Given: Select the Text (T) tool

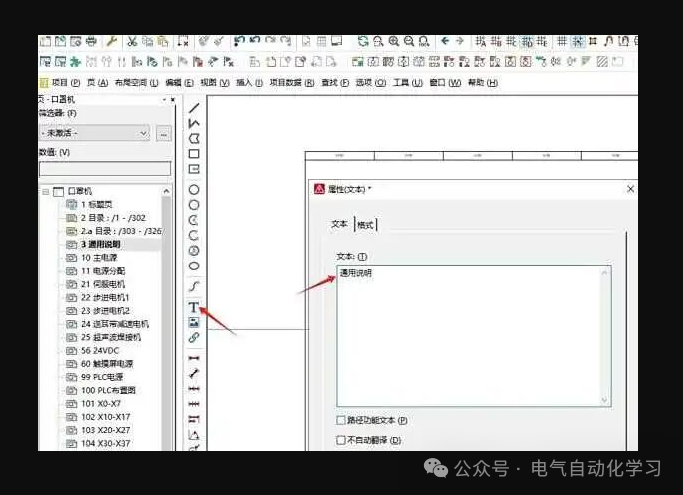Looking at the screenshot, I should coord(193,307).
